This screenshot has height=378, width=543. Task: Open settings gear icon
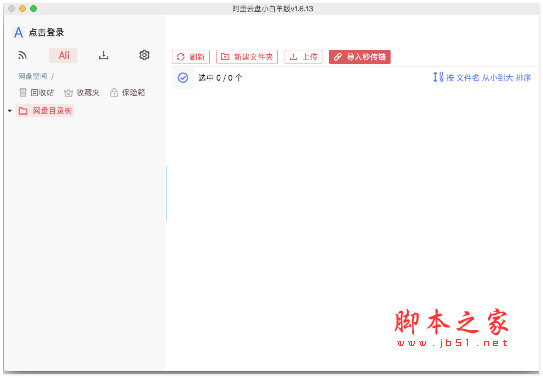pyautogui.click(x=144, y=55)
